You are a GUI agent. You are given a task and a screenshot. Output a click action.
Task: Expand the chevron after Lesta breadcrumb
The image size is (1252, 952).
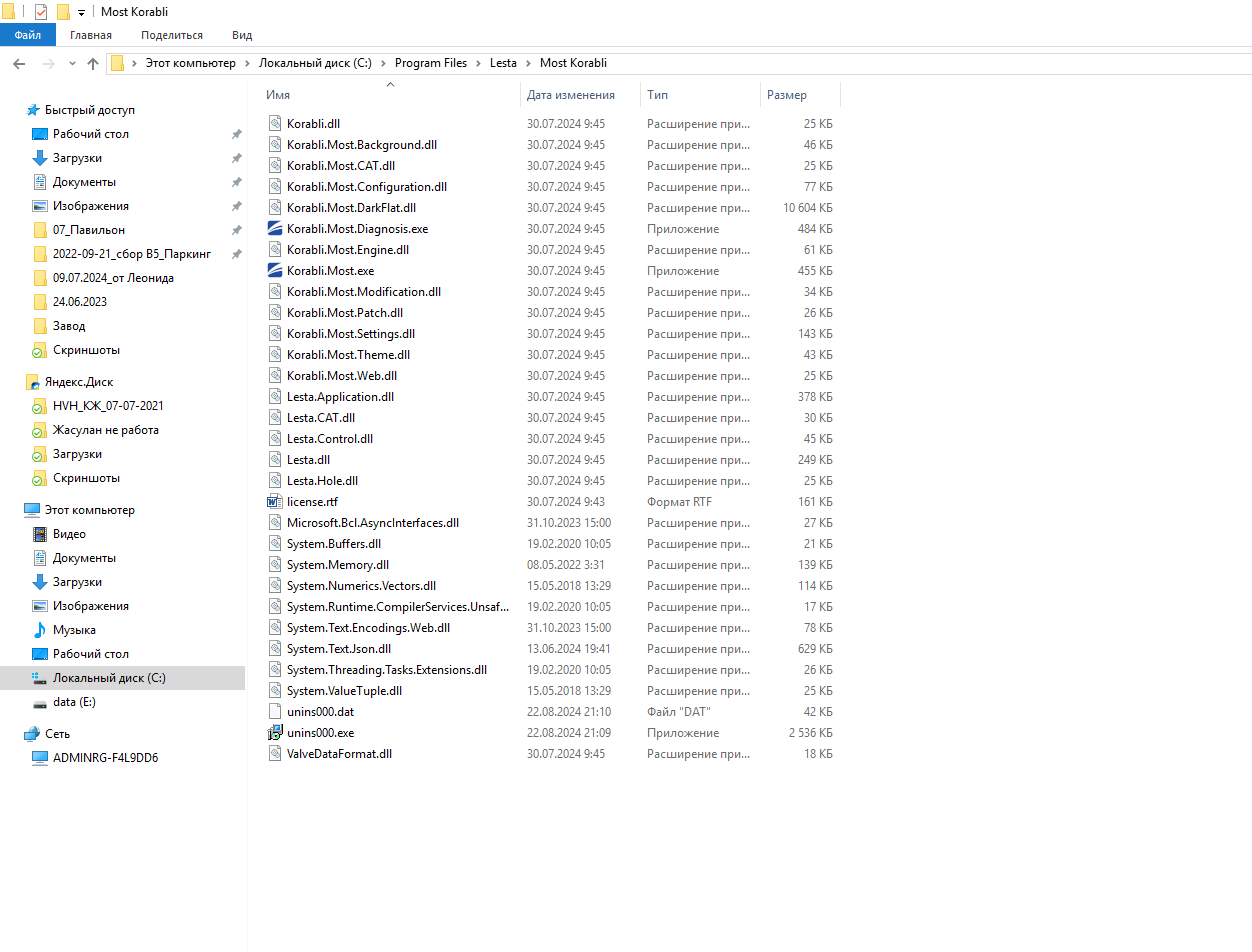(528, 63)
